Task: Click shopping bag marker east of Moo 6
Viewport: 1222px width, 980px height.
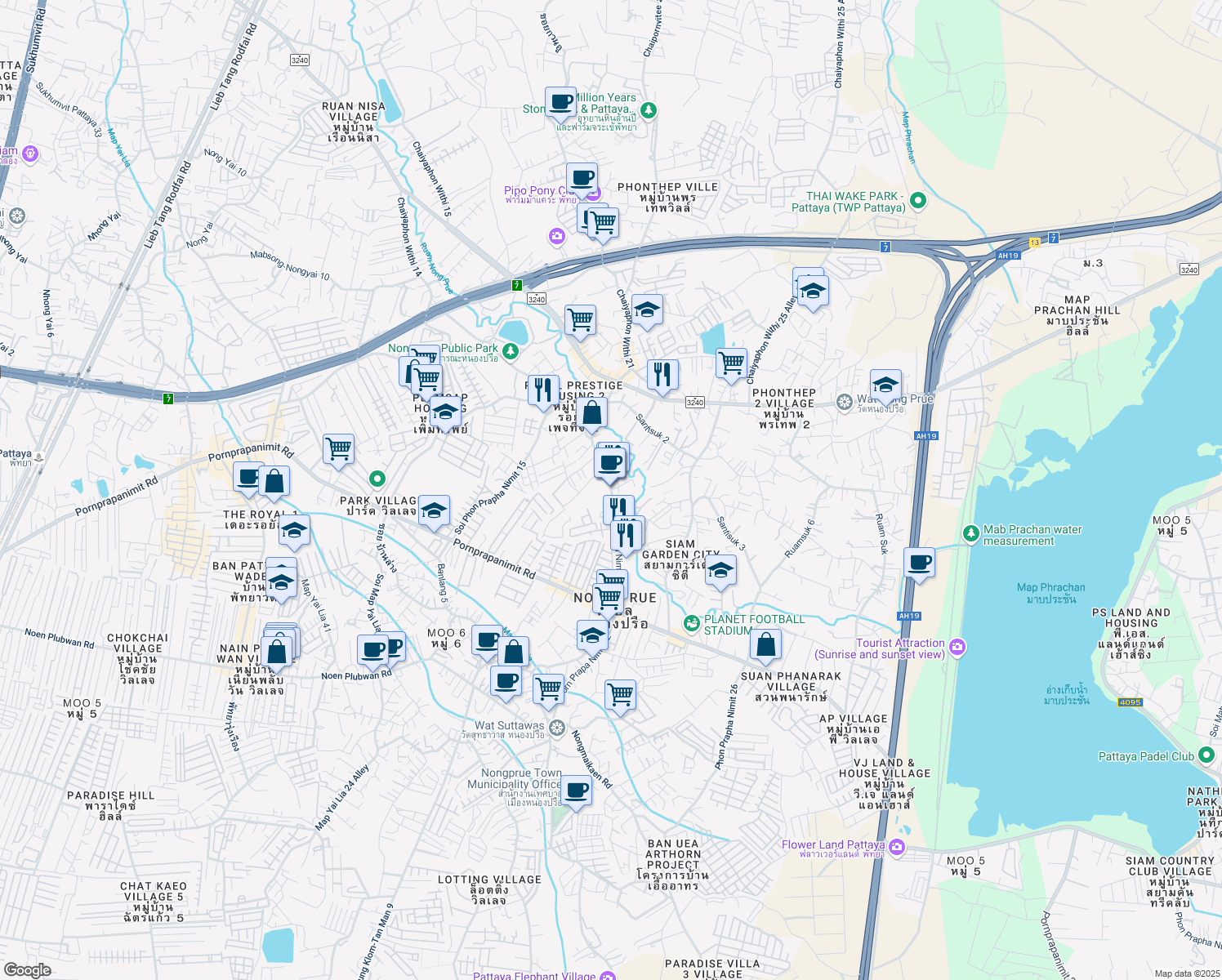Action: tap(513, 653)
